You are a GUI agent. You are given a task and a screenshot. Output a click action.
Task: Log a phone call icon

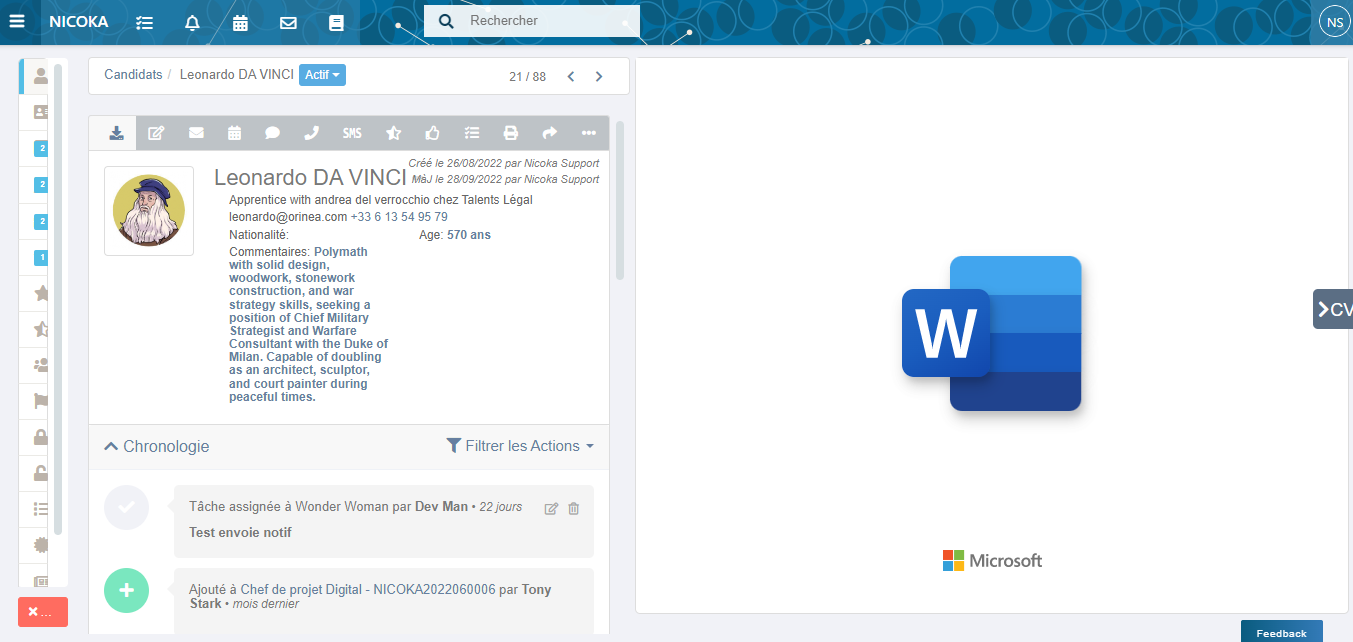pyautogui.click(x=311, y=132)
